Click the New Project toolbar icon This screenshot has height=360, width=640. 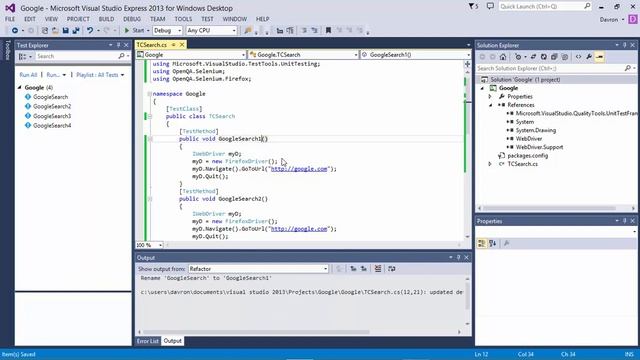pos(44,31)
